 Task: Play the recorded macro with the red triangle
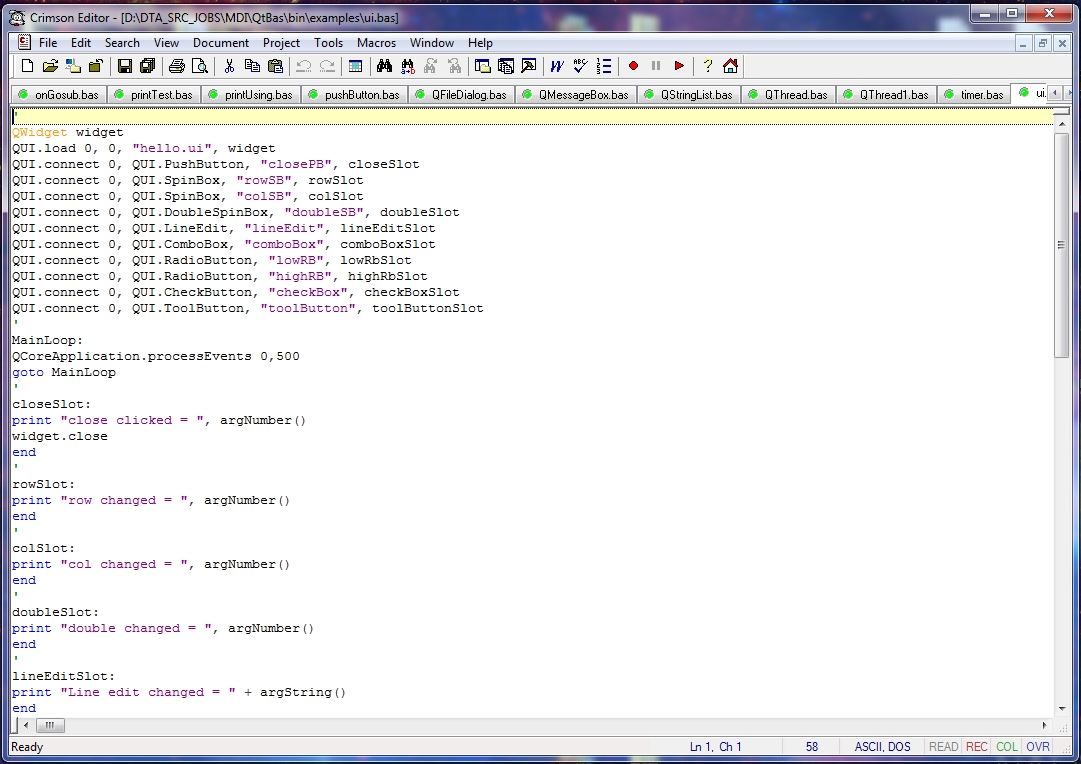[x=679, y=66]
